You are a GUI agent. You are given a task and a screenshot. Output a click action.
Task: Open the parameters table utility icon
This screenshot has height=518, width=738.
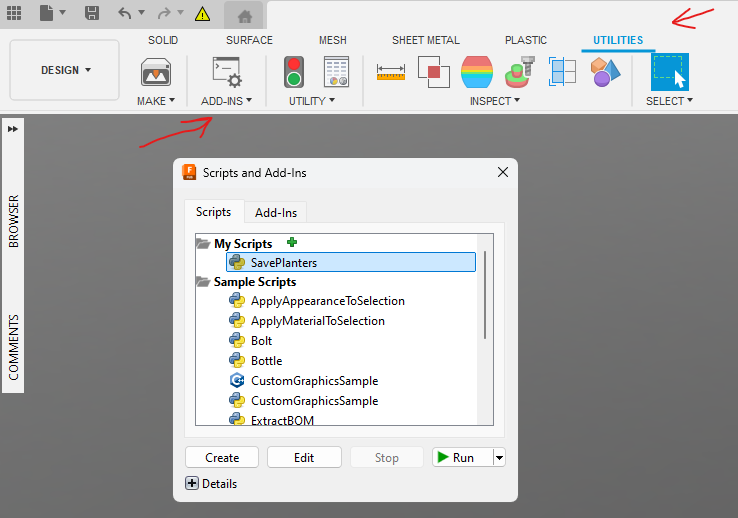pyautogui.click(x=336, y=72)
